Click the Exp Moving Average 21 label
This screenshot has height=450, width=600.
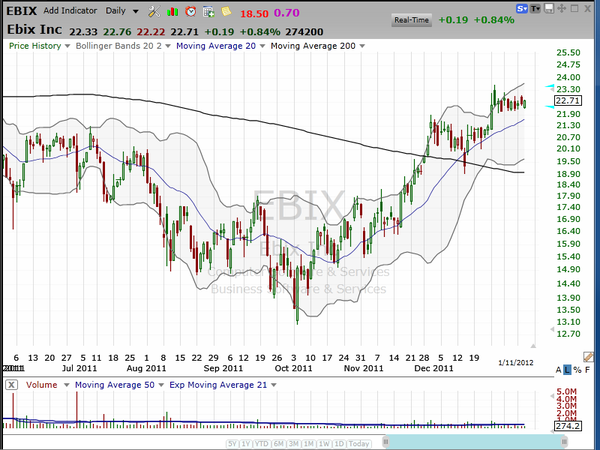[x=218, y=385]
